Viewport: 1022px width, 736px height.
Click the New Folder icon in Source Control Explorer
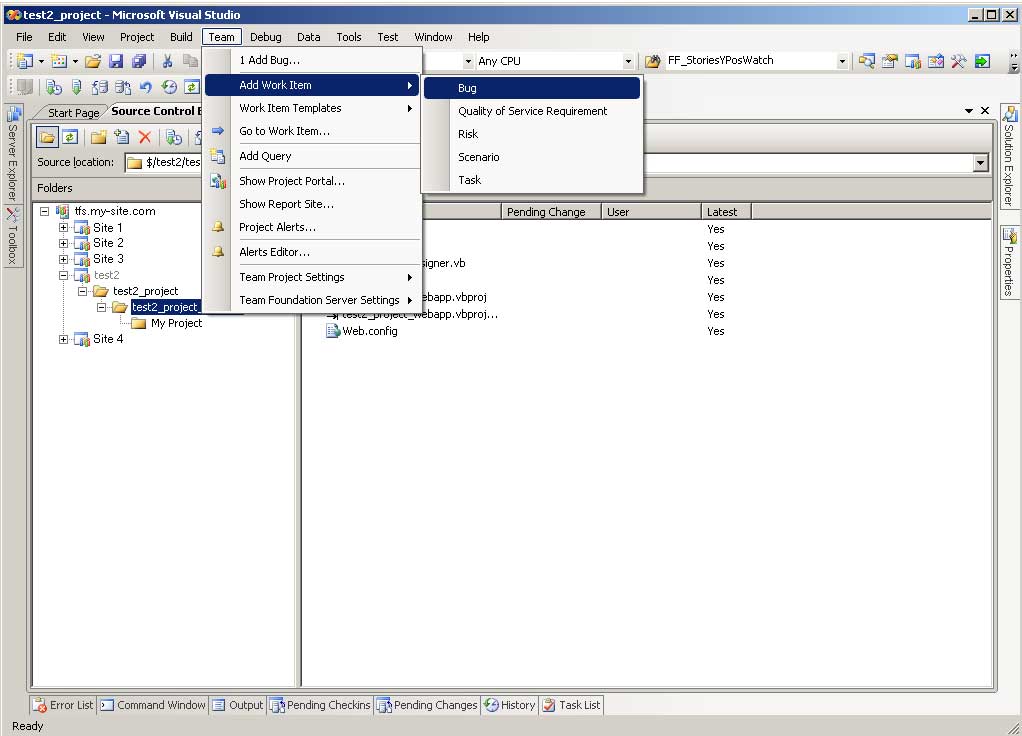pos(98,137)
